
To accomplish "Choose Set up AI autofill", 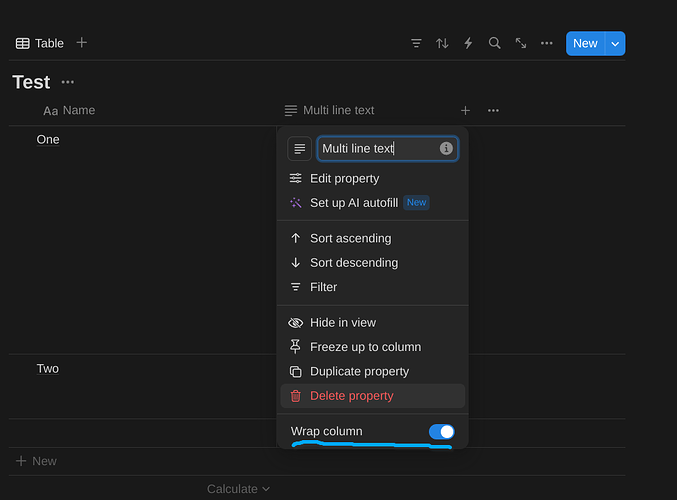I will 373,203.
